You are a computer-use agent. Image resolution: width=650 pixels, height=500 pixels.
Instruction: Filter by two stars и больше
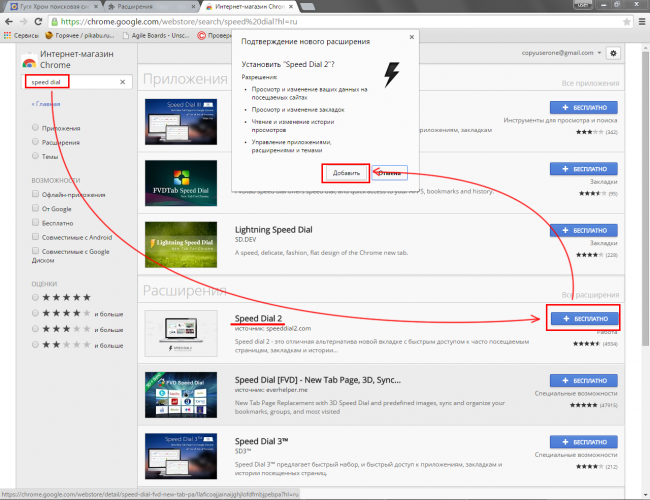35,345
